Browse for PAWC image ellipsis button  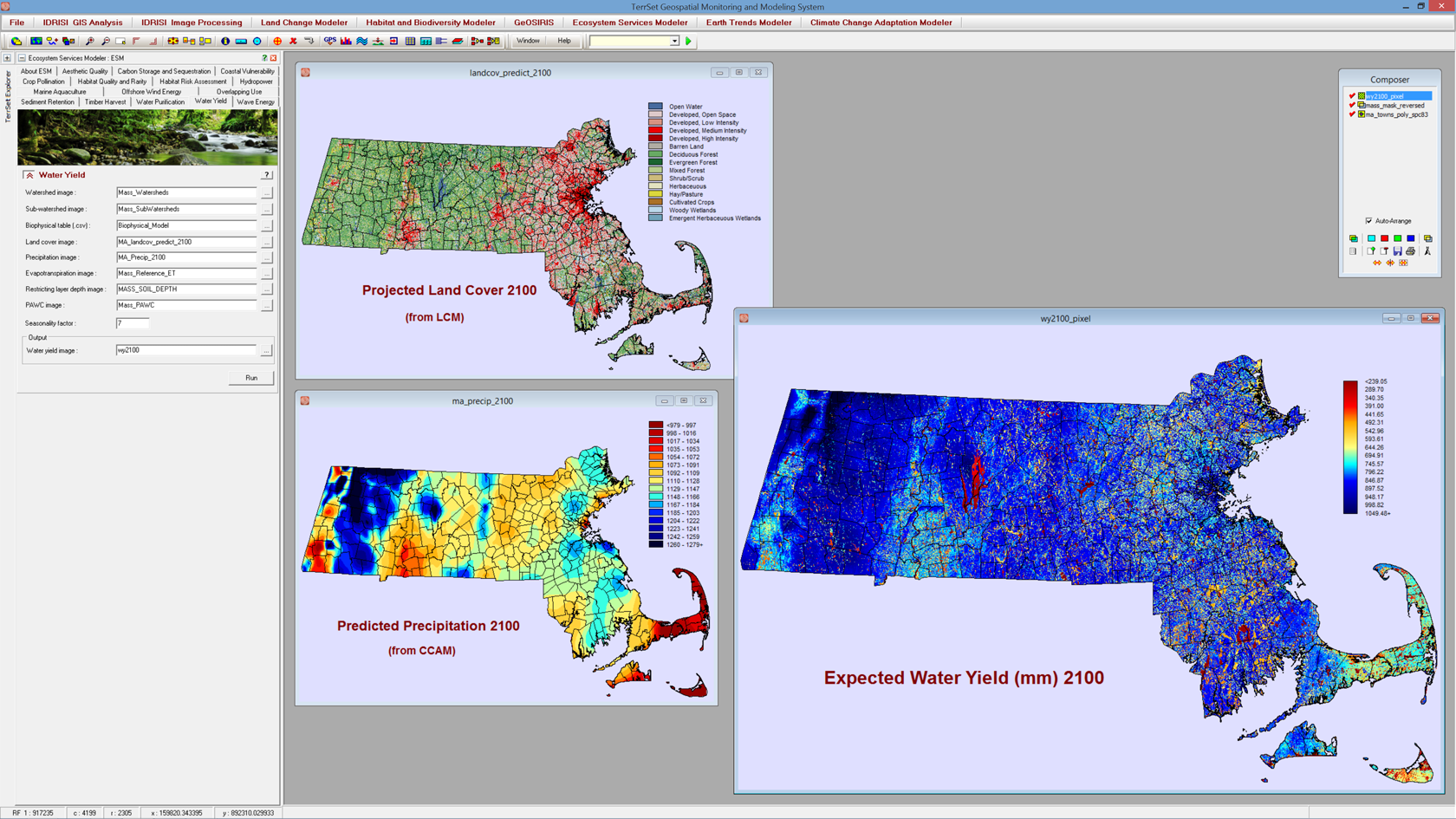click(267, 305)
